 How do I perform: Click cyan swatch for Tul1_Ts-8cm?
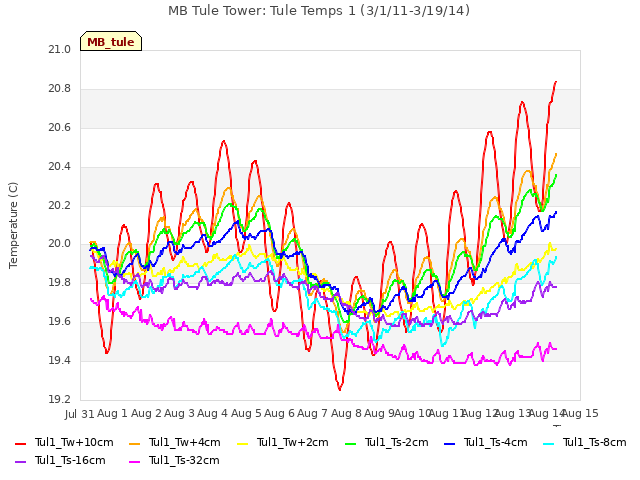coord(549,443)
